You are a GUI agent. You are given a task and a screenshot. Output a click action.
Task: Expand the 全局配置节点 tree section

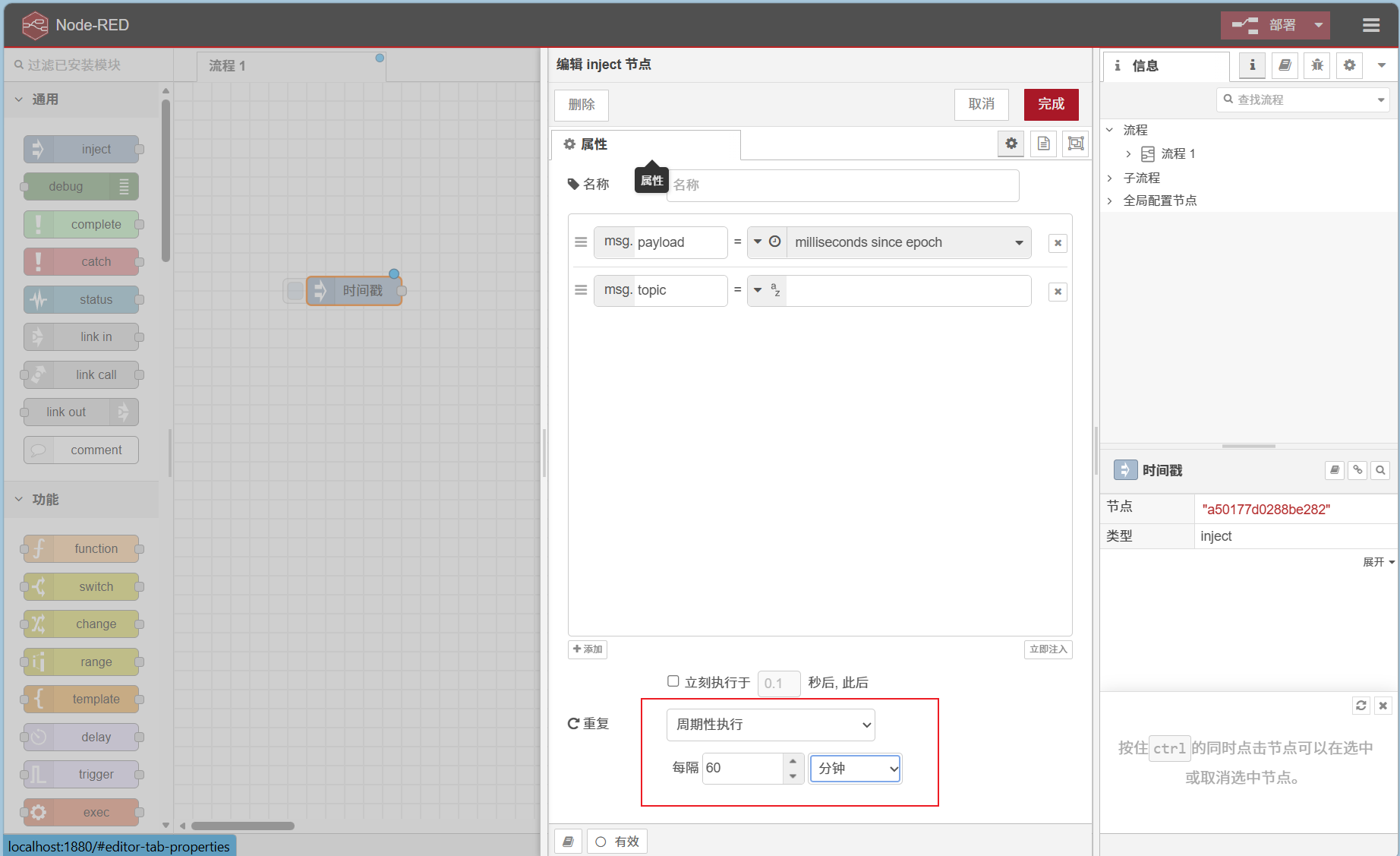click(x=1110, y=201)
